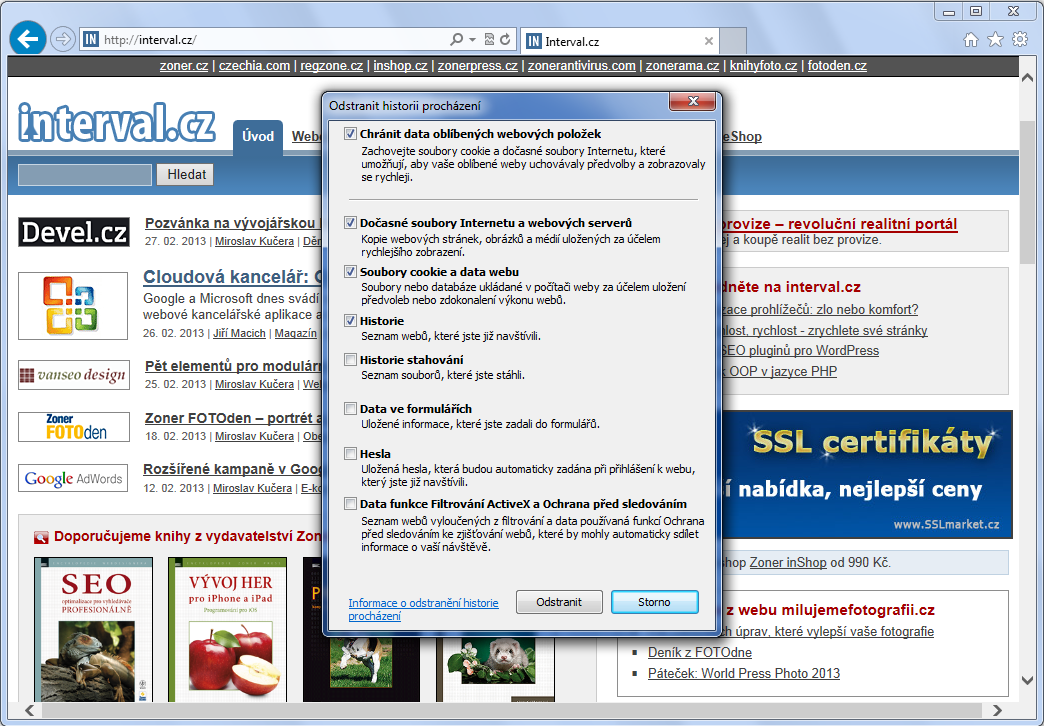Click the site favicon in address bar
The height and width of the screenshot is (726, 1044).
pyautogui.click(x=91, y=39)
